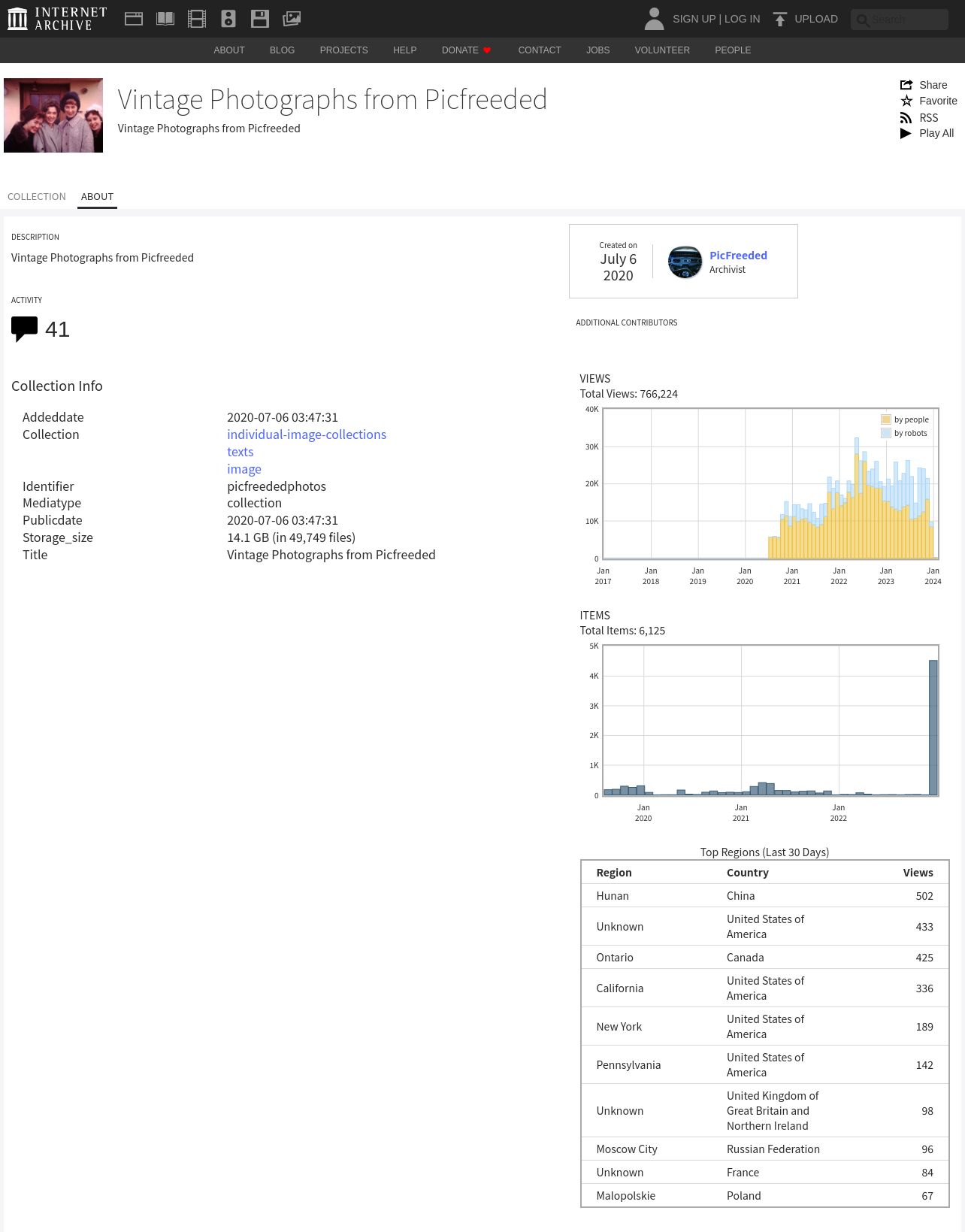Click the New York region cell
Screen dimensions: 965x1232
(x=619, y=1027)
